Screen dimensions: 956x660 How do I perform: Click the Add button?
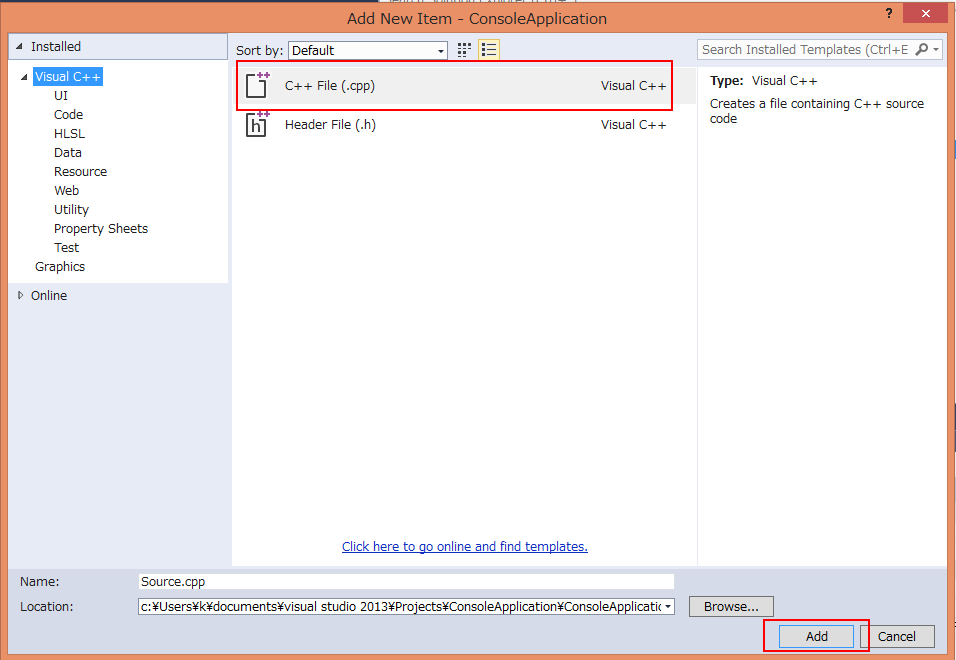(x=816, y=636)
